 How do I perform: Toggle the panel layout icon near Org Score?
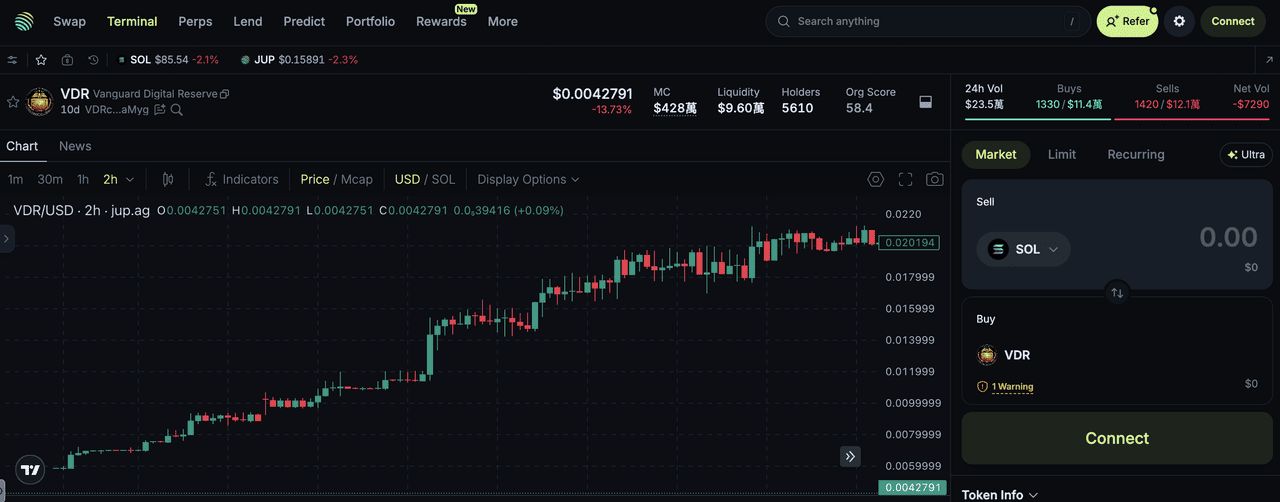(x=925, y=101)
